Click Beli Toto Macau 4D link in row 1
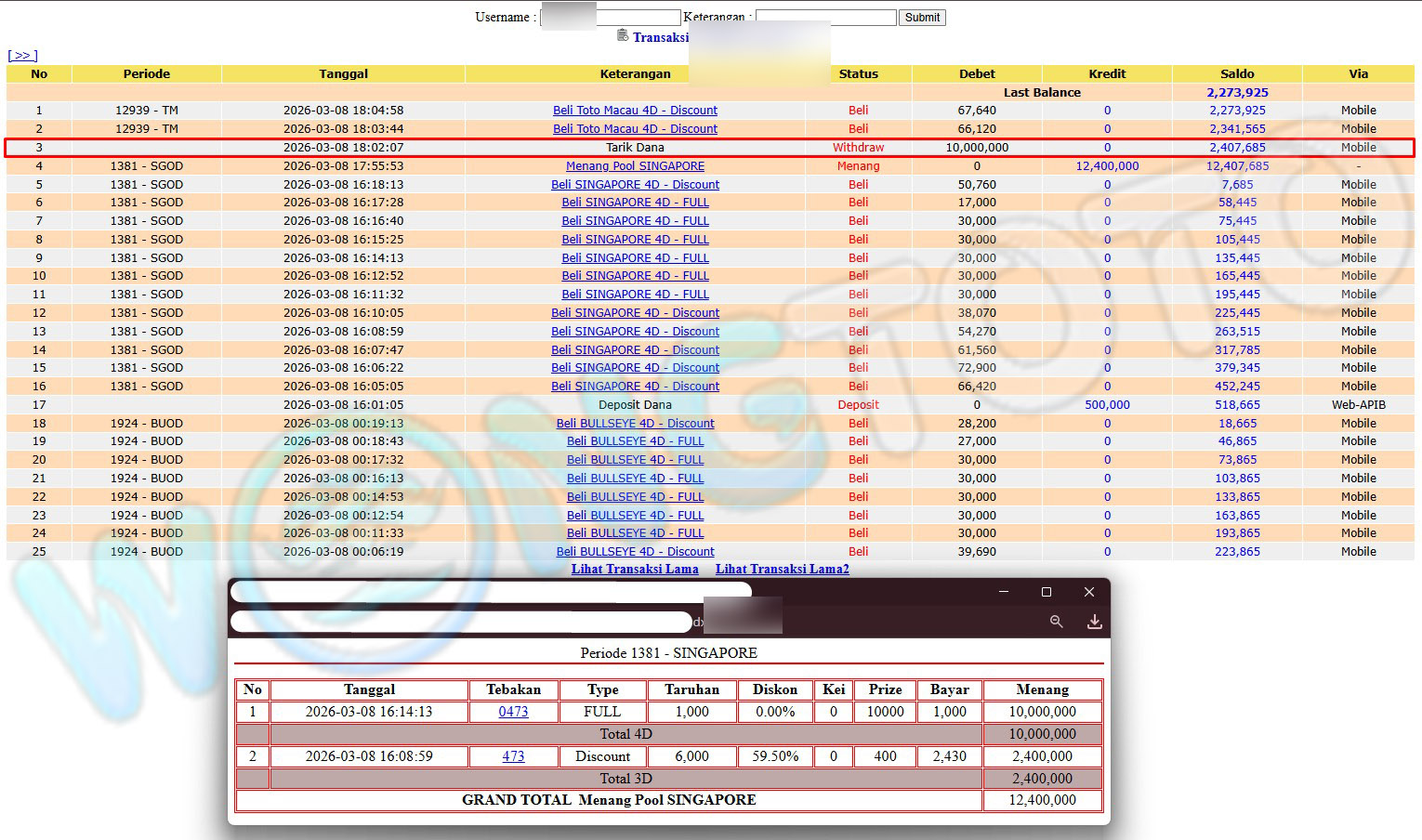1422x840 pixels. tap(635, 111)
